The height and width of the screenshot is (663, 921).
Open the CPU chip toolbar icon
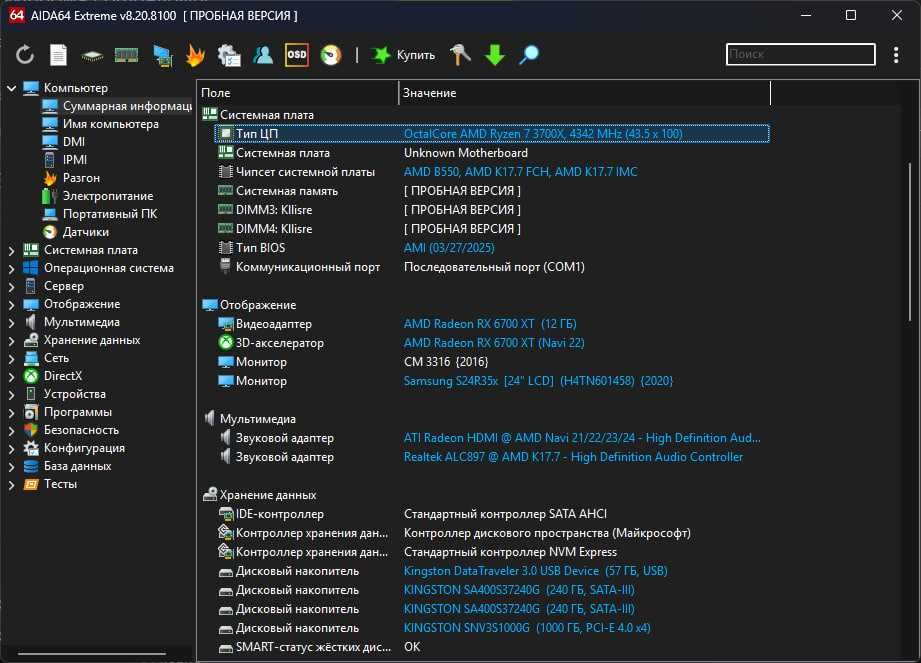point(92,56)
